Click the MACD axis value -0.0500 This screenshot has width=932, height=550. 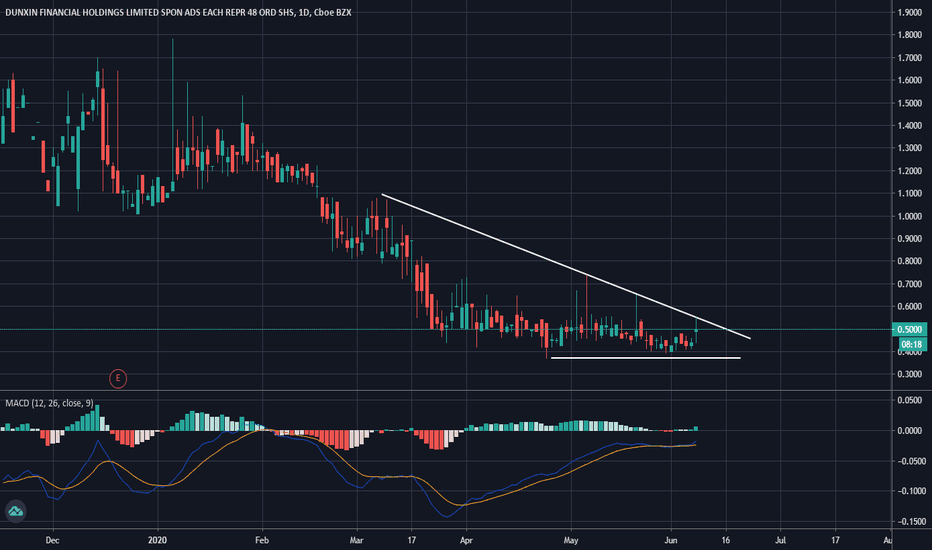coord(911,461)
